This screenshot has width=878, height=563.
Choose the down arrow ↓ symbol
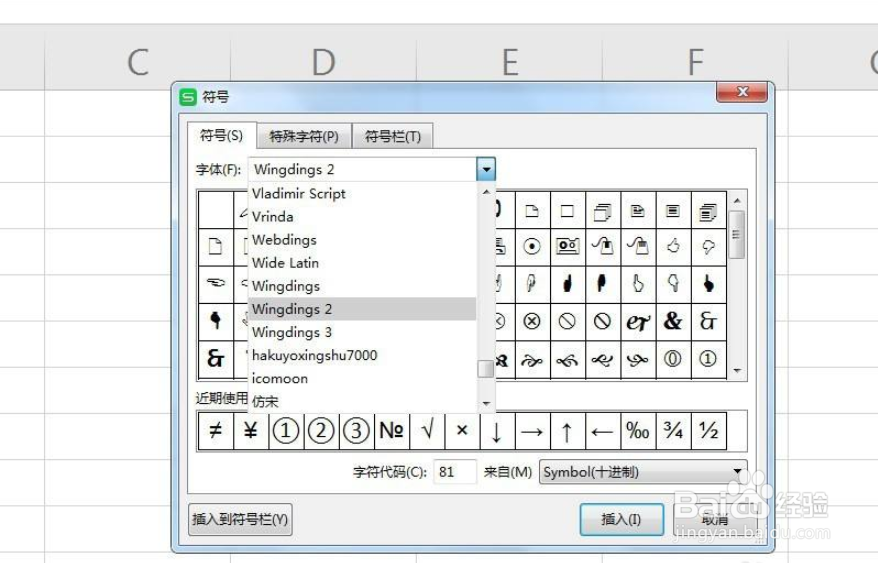pyautogui.click(x=497, y=431)
